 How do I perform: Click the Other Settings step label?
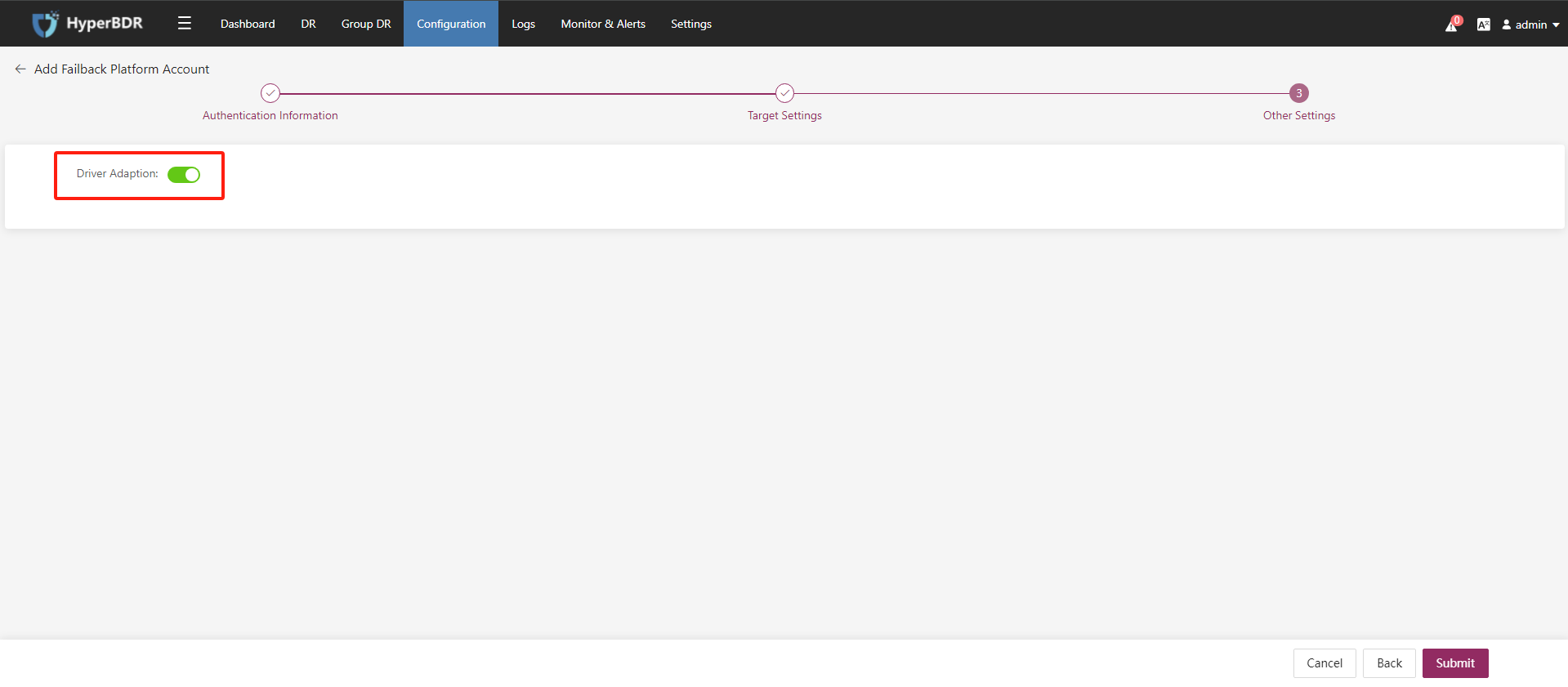pos(1299,116)
